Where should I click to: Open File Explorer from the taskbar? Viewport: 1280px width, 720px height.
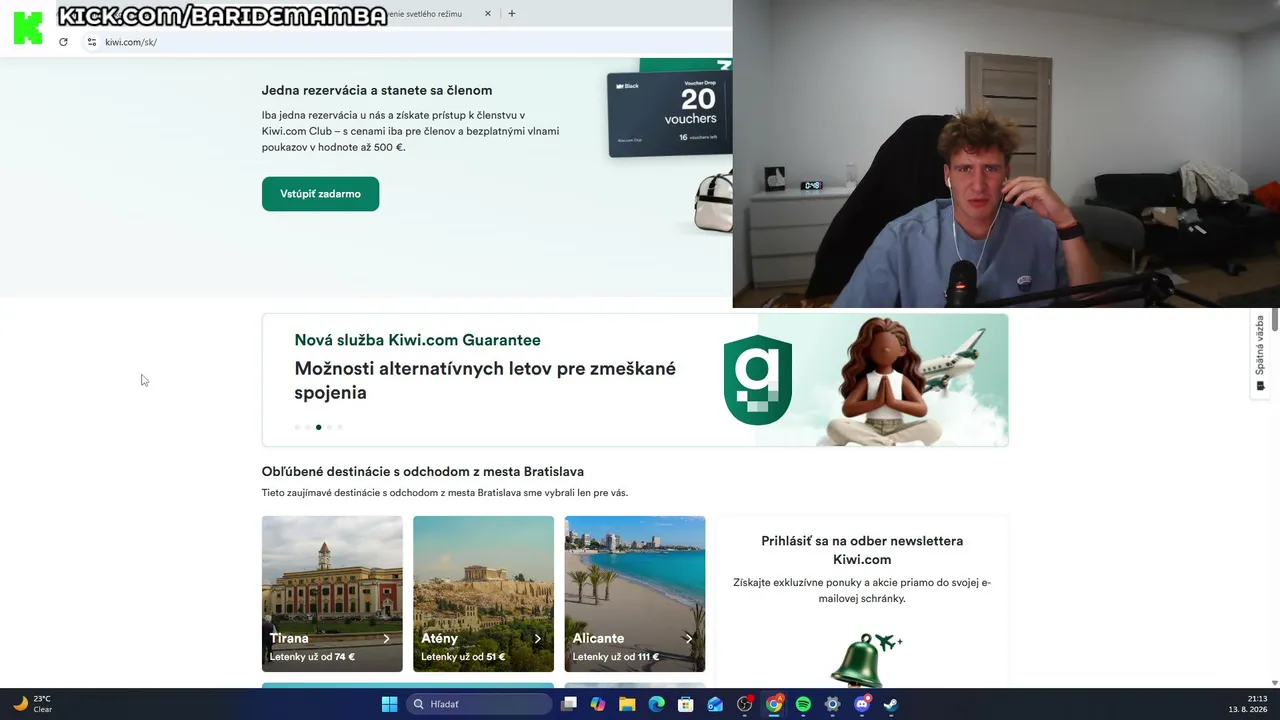click(x=627, y=704)
